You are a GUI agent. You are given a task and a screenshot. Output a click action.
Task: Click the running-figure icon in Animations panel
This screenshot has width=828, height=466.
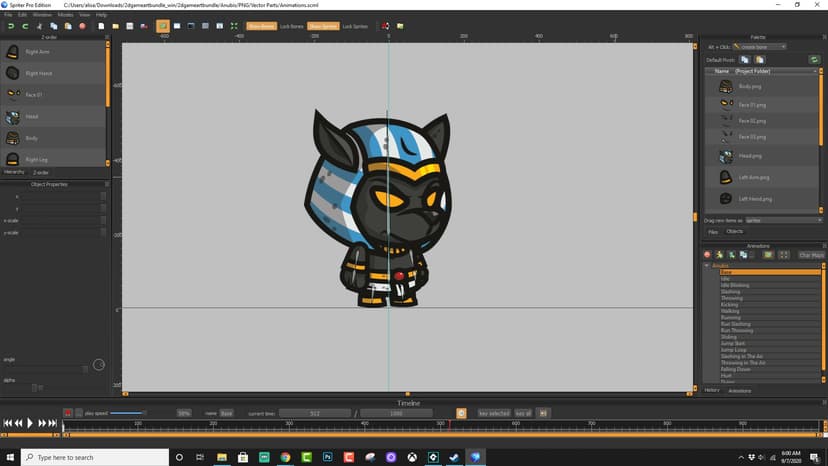719,255
